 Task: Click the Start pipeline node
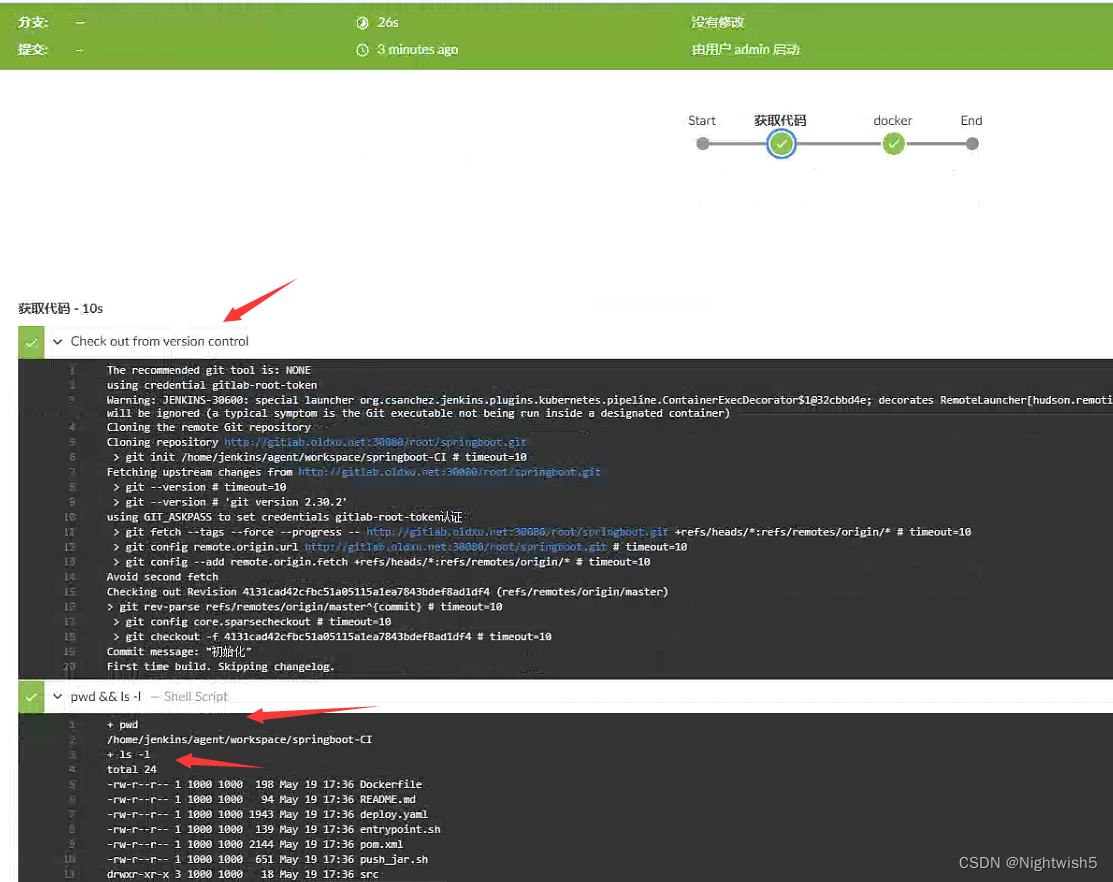pos(703,144)
